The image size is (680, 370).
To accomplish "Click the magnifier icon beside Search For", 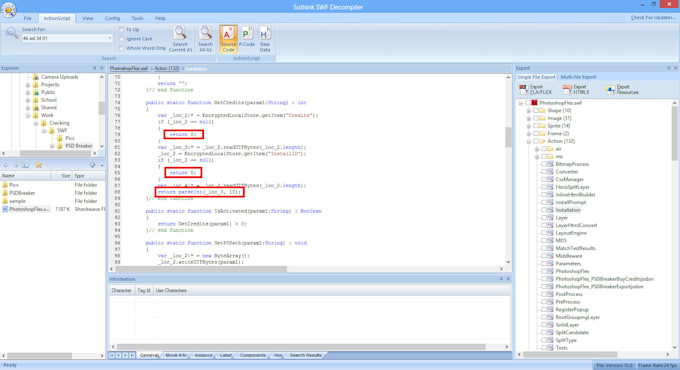I will click(11, 33).
